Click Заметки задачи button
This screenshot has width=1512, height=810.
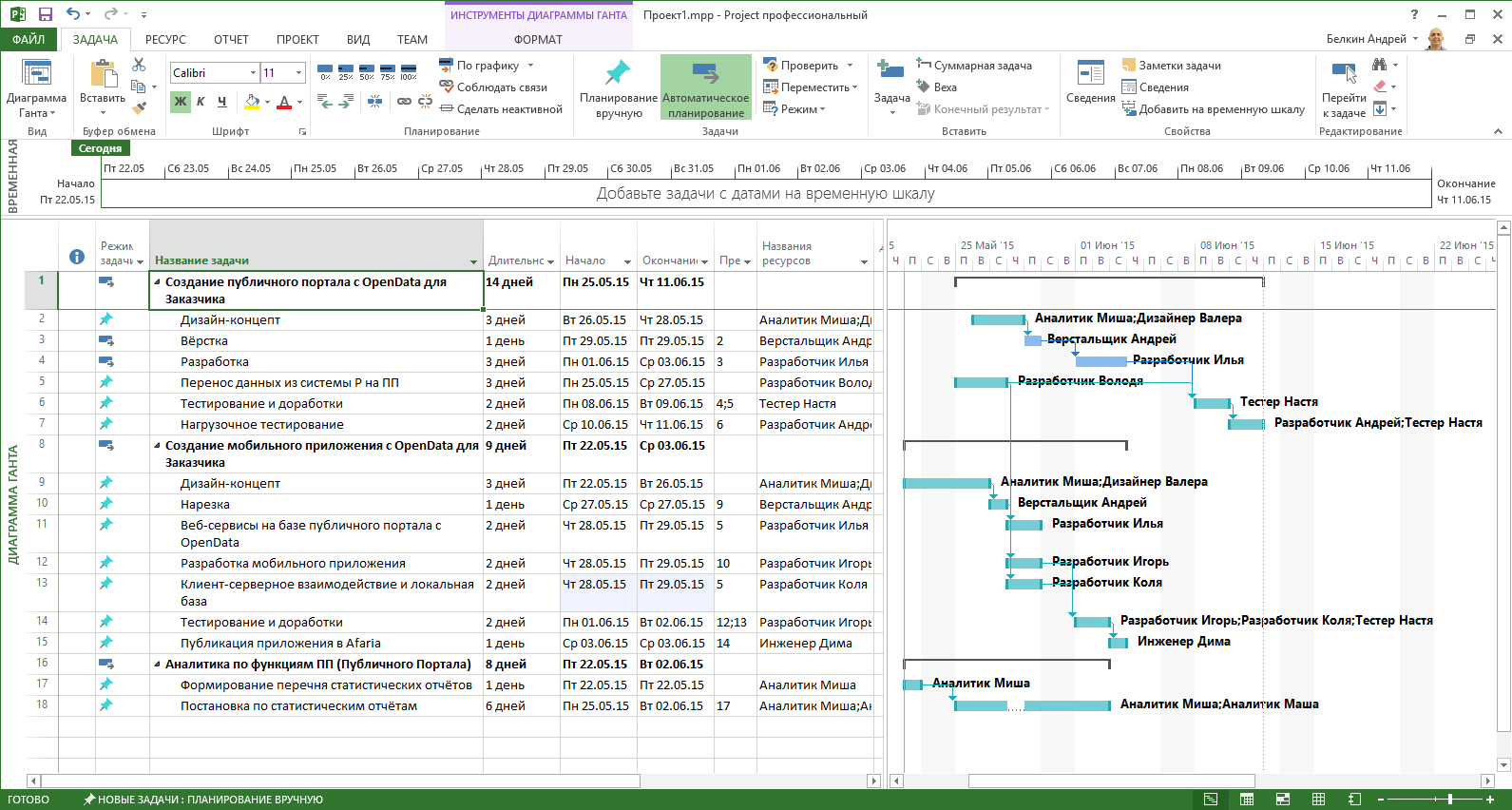[1171, 65]
